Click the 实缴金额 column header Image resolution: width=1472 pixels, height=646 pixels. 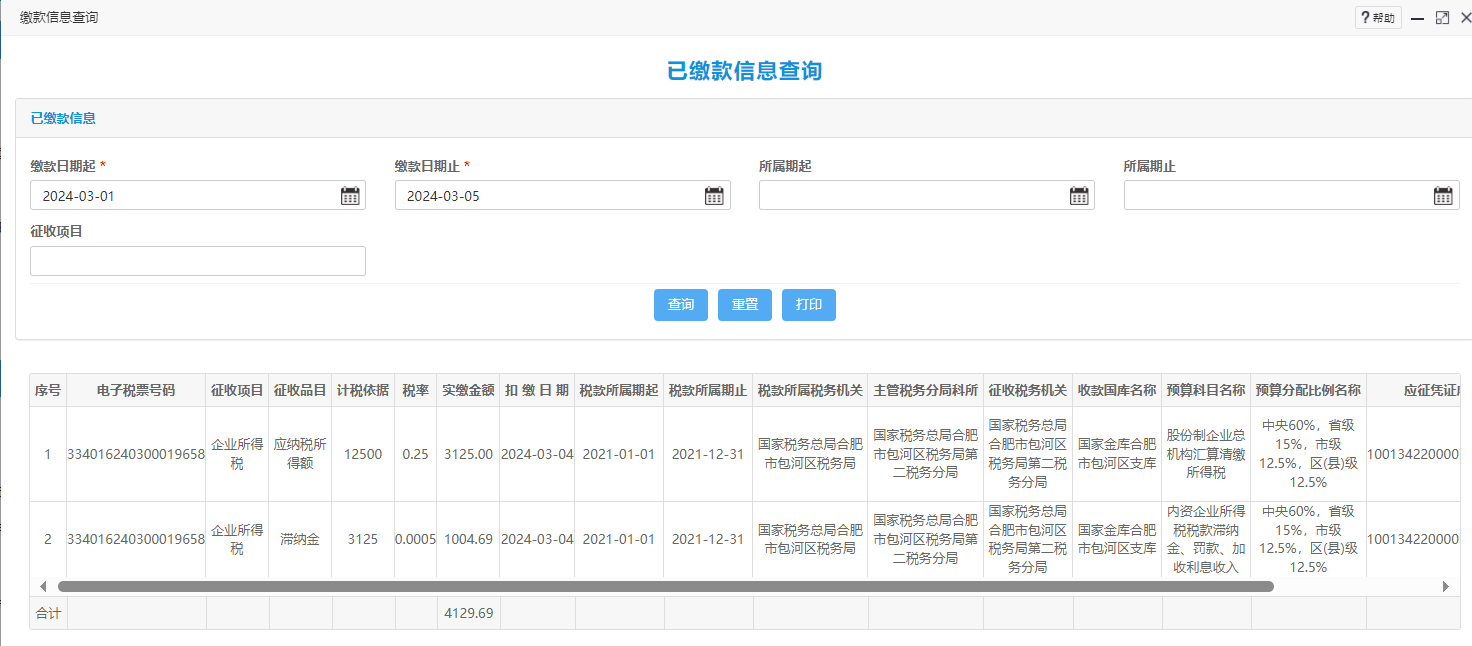pos(468,391)
